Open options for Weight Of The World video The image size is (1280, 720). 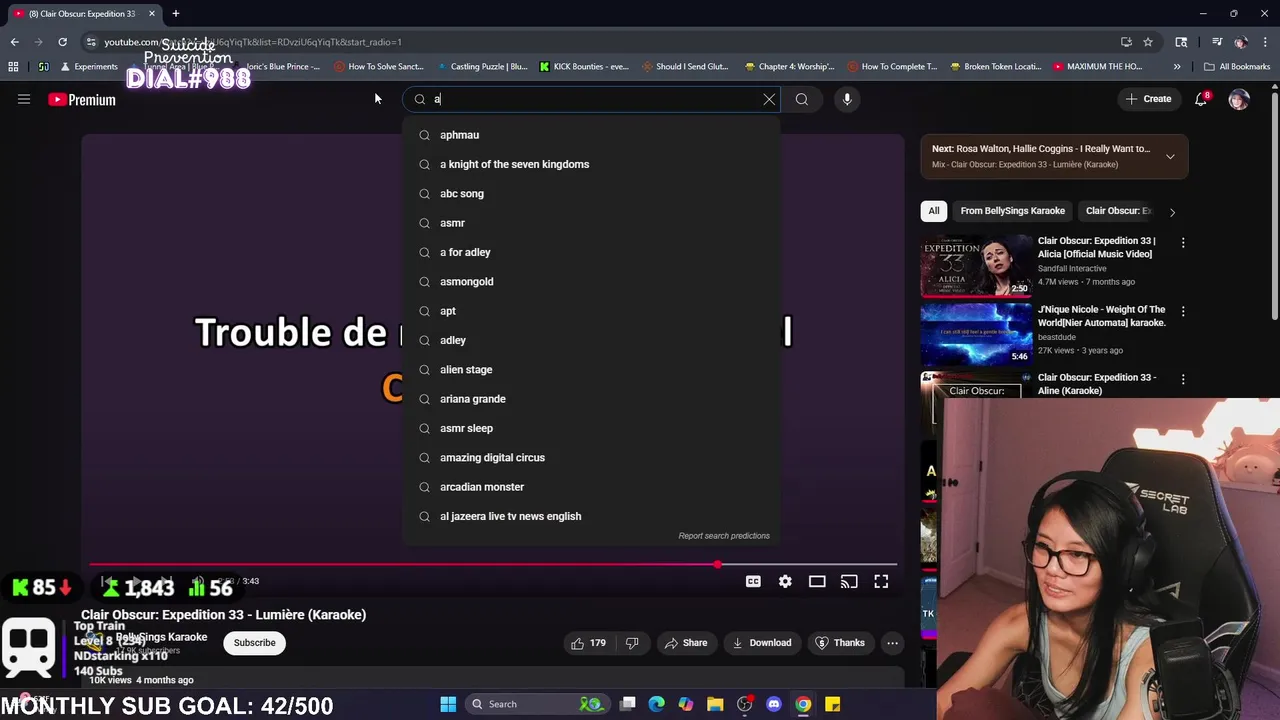click(1183, 312)
